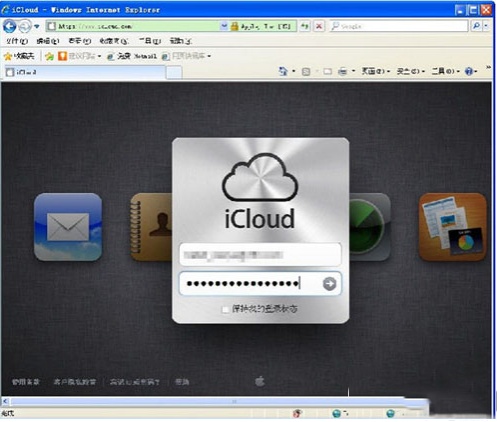Stop loading with the red X button
The image size is (497, 422).
coord(319,26)
